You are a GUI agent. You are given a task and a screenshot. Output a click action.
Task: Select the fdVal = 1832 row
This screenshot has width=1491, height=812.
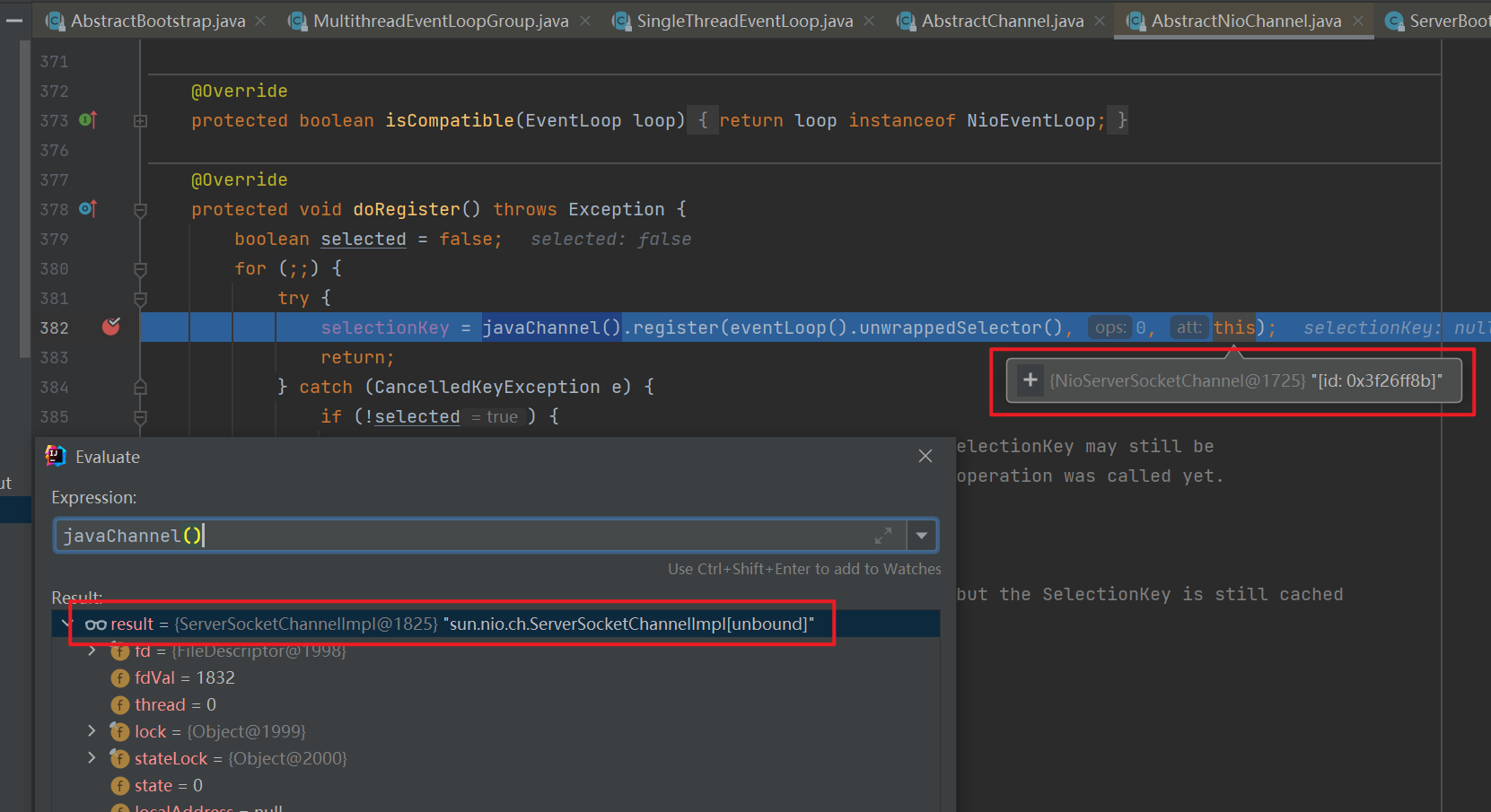tap(185, 677)
